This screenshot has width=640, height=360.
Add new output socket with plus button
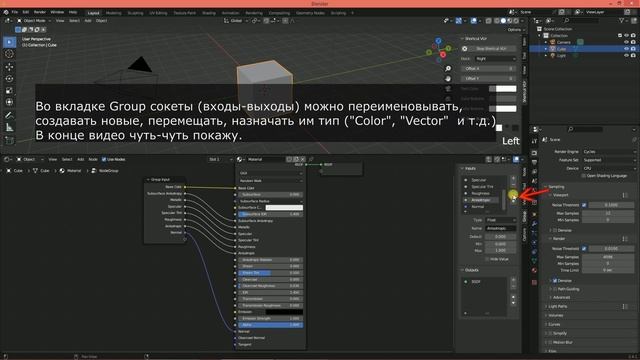click(x=513, y=280)
